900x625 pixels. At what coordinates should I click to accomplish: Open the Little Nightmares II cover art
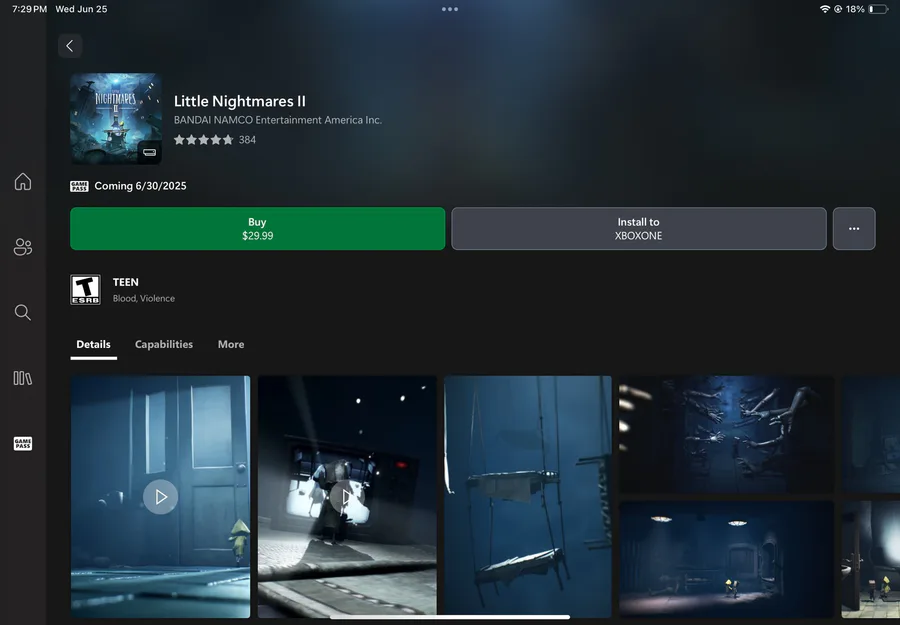coord(116,119)
